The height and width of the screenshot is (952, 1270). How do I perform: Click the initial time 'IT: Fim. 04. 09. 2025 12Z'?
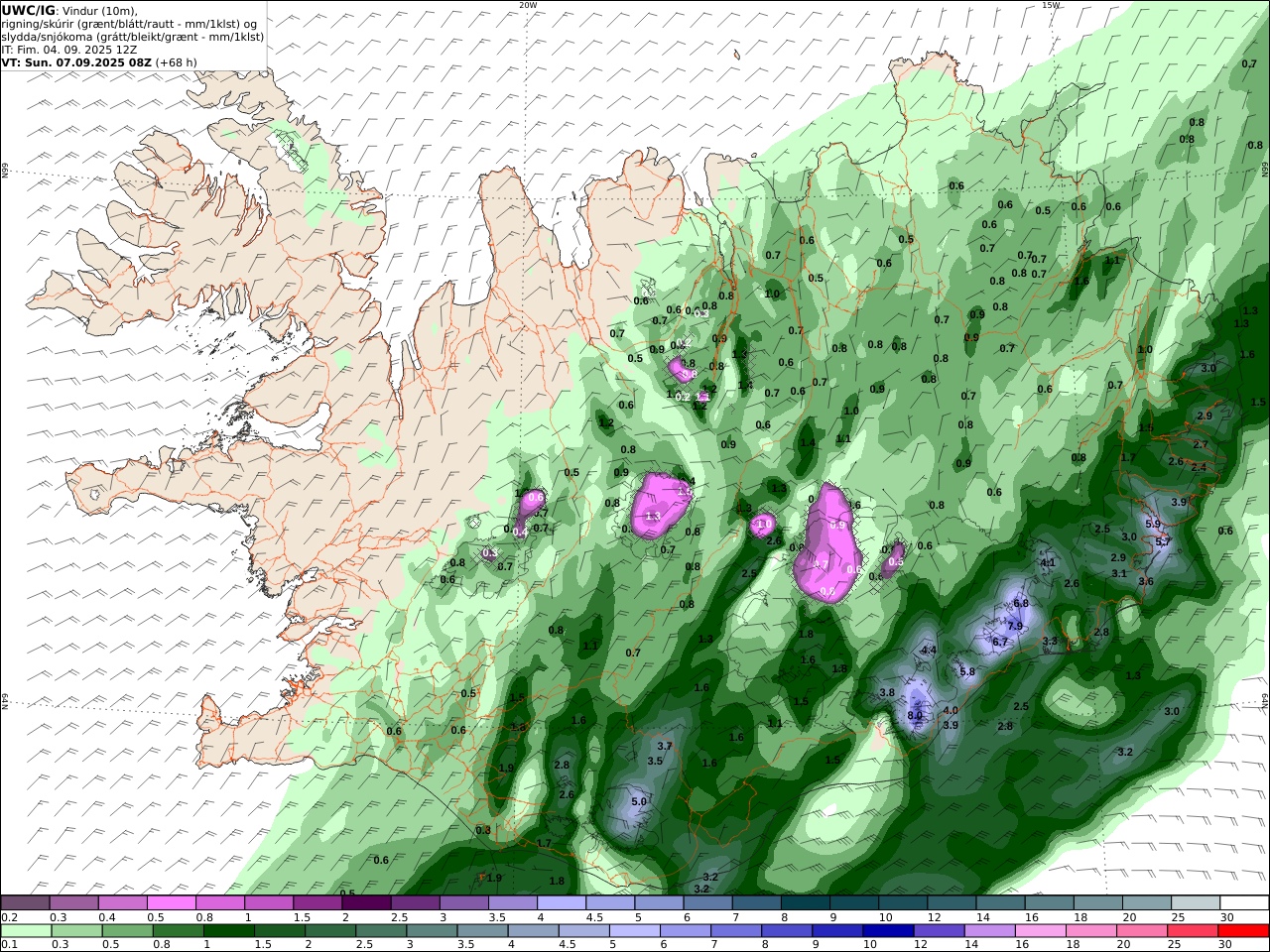pos(68,50)
